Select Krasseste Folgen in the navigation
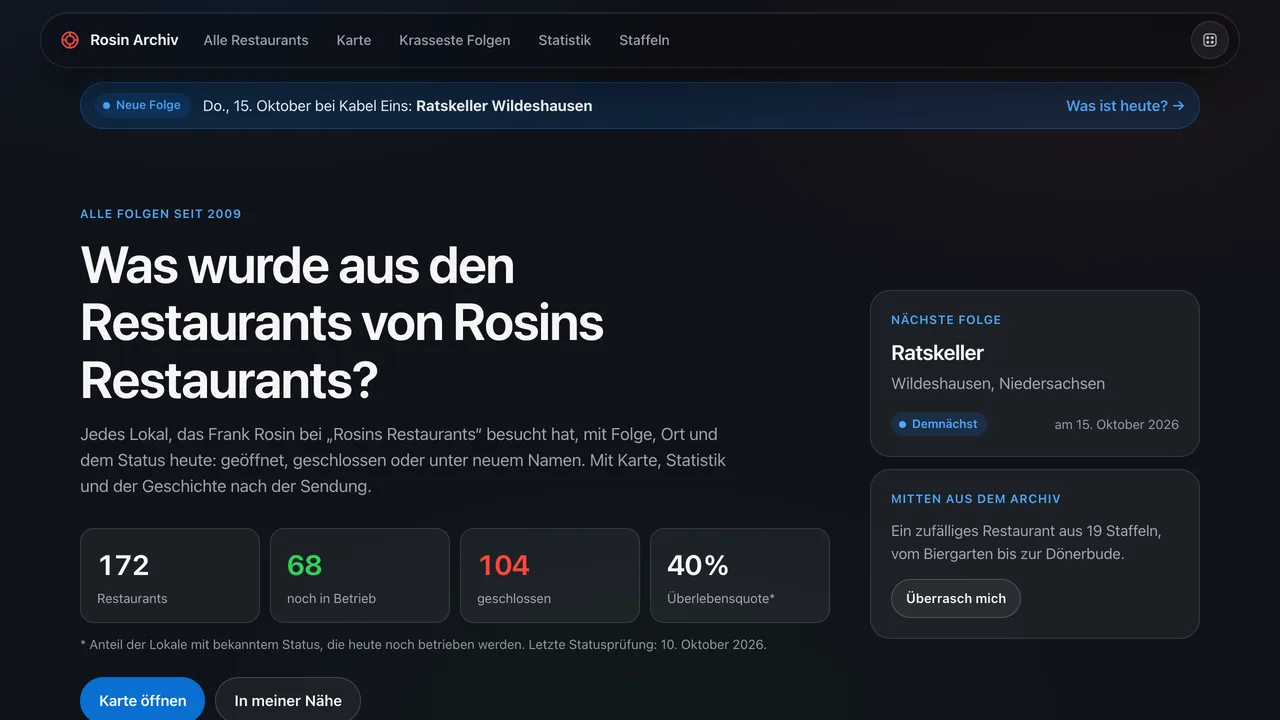Screen dimensions: 1280x720 455,40
